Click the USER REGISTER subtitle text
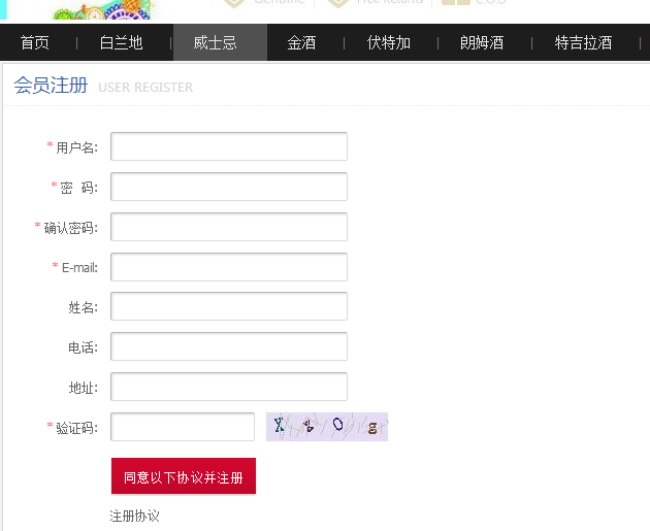 point(146,87)
